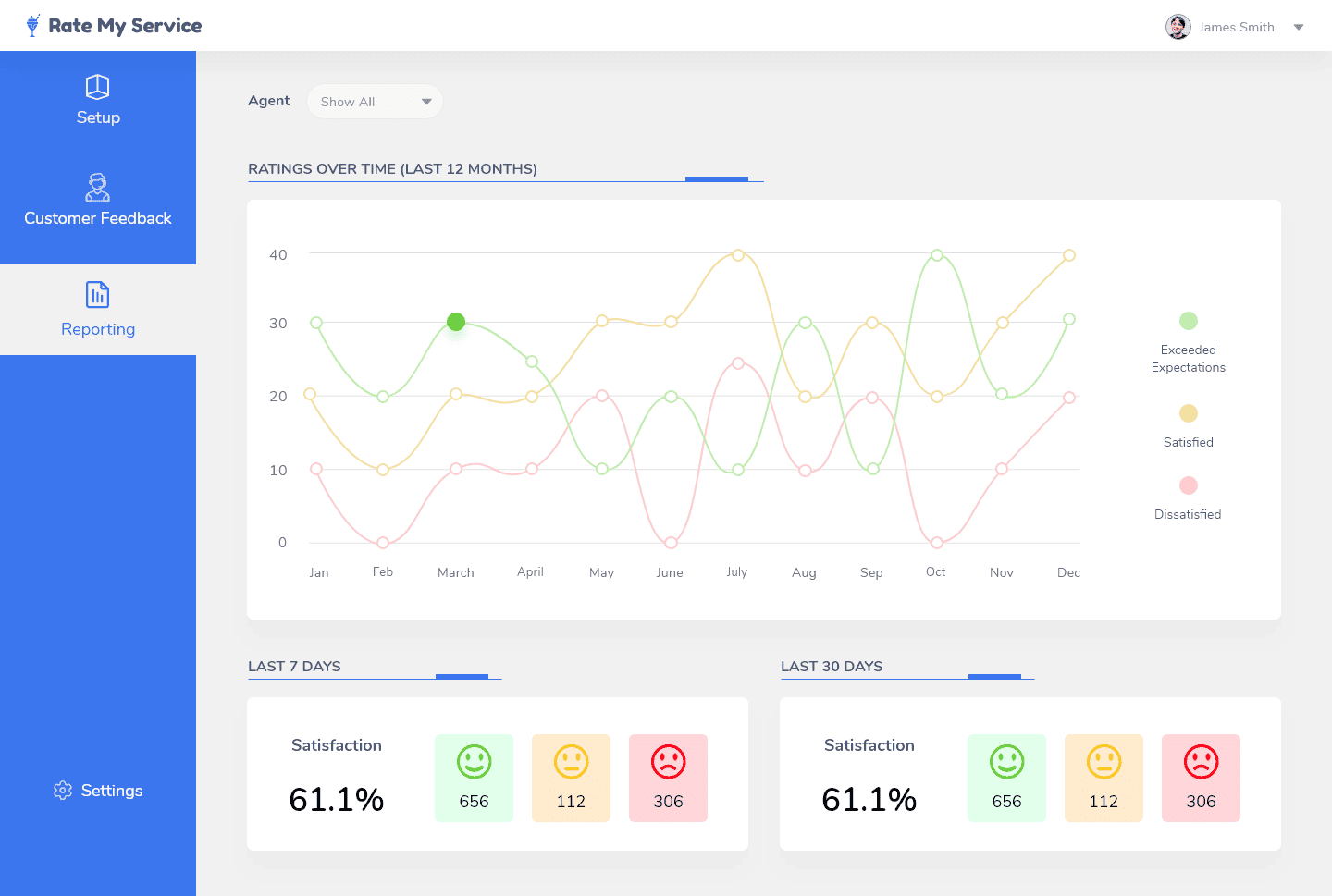Toggle Exceeded Expectations series in legend
This screenshot has width=1332, height=896.
coord(1189,321)
